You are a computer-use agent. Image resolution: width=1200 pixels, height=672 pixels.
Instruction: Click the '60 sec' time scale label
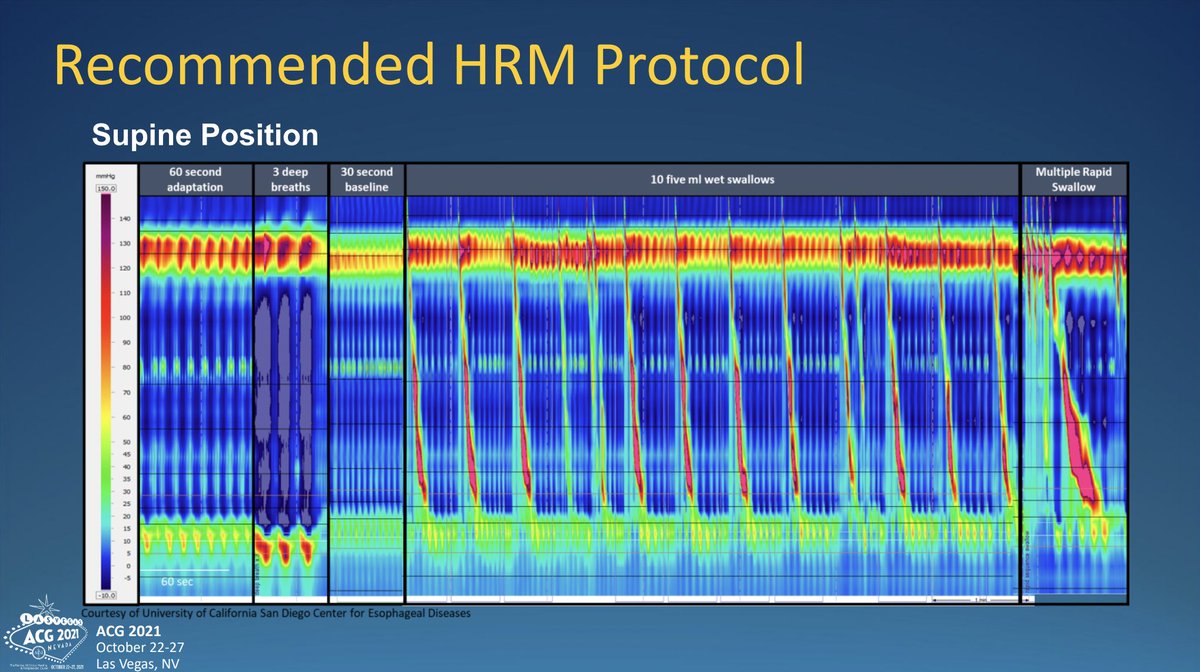pyautogui.click(x=176, y=580)
